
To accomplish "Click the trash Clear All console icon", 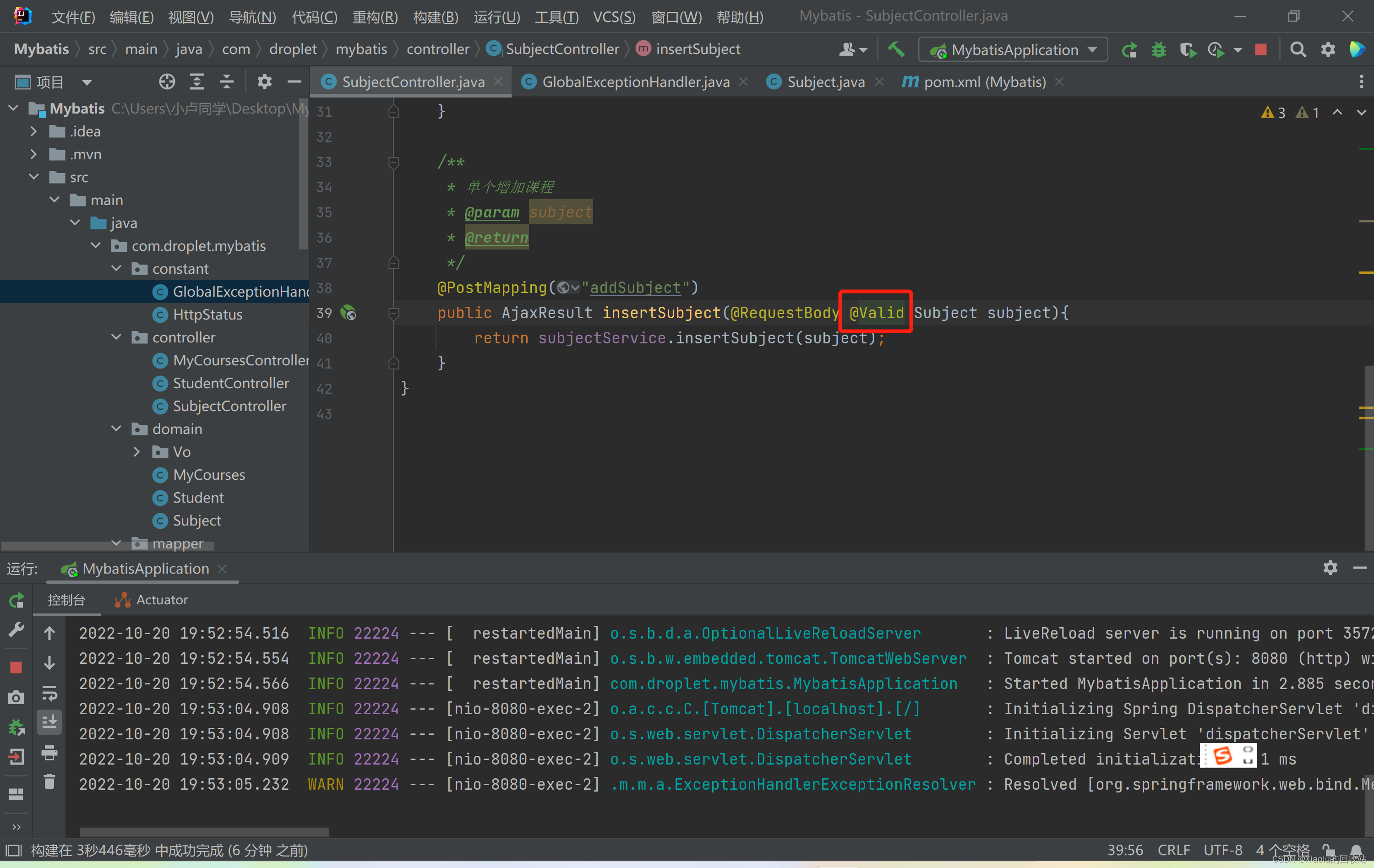I will coord(49,782).
